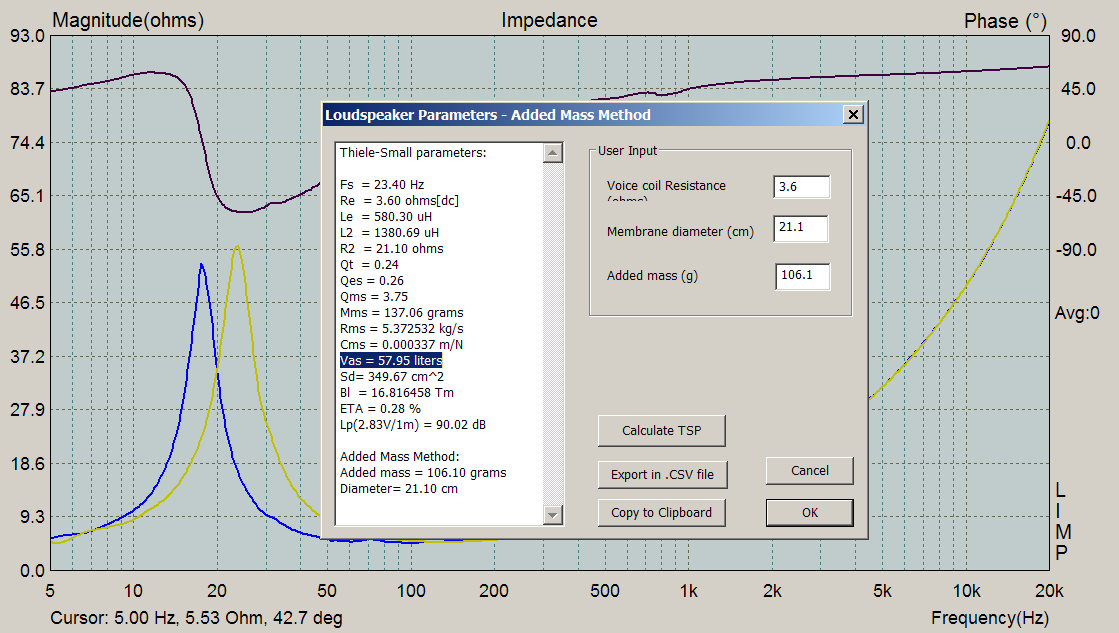The height and width of the screenshot is (633, 1119).
Task: Click the Lp(2.83V/1m) = 90.02 dB line
Action: pyautogui.click(x=413, y=424)
